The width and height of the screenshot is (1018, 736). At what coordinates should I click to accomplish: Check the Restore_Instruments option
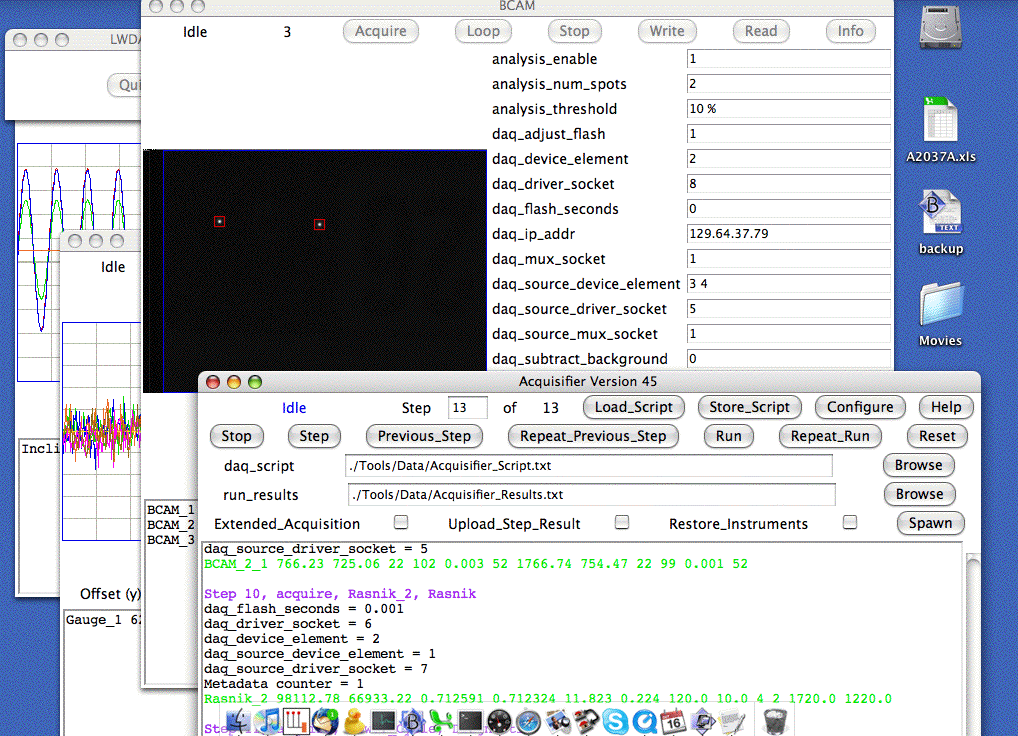(850, 522)
